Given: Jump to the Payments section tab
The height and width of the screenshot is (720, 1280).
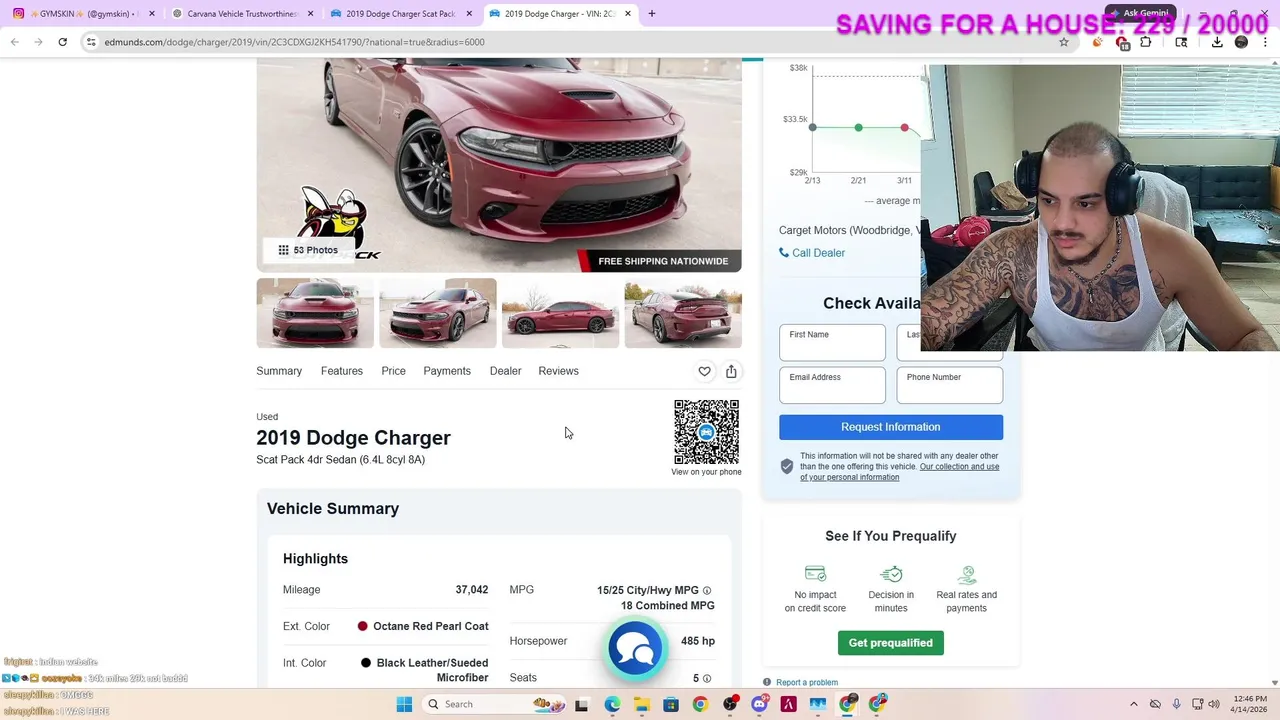Looking at the screenshot, I should click(x=447, y=371).
